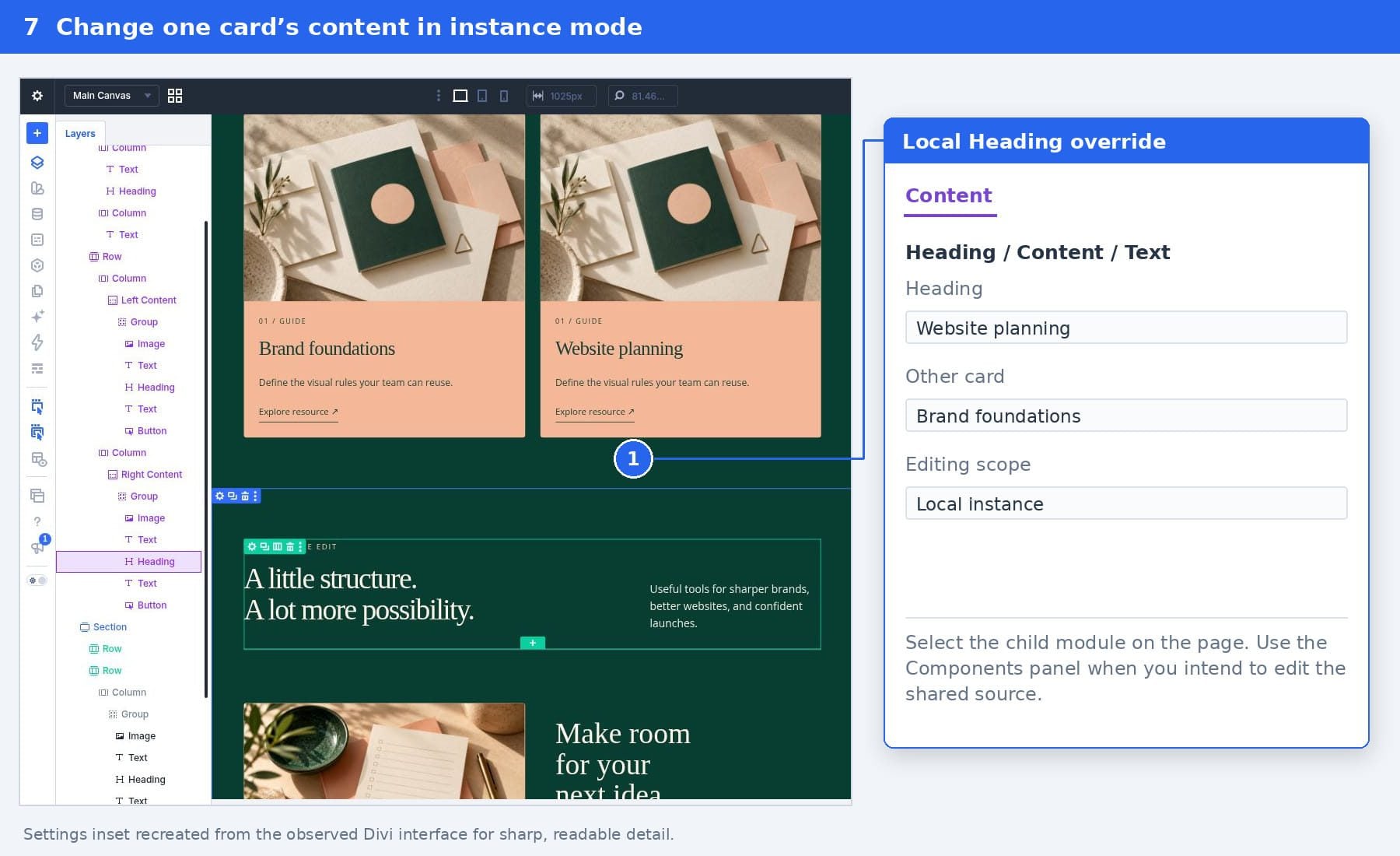The height and width of the screenshot is (856, 1400).
Task: Select the Right Content layer
Action: click(145, 475)
